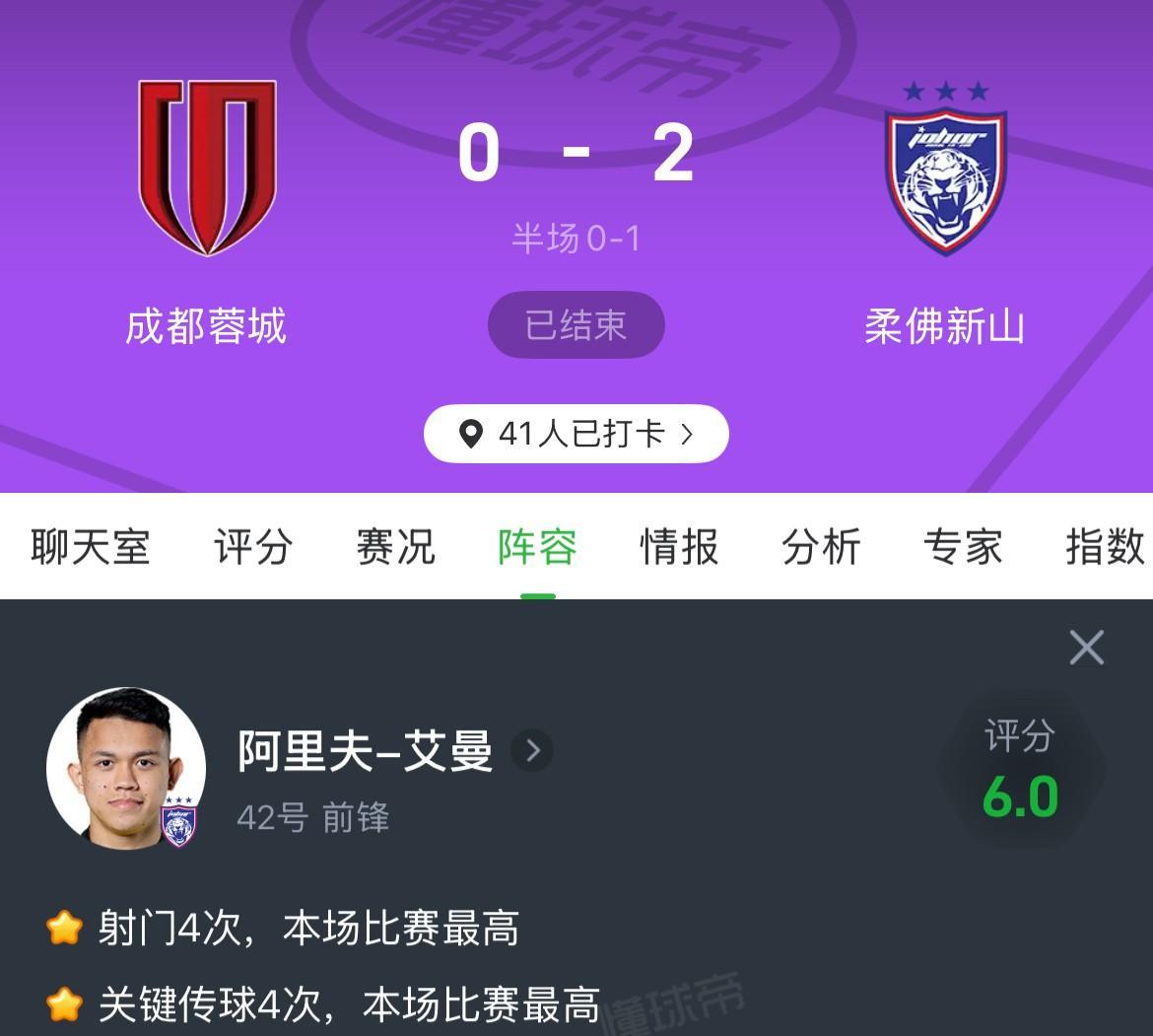Image resolution: width=1153 pixels, height=1036 pixels.
Task: Switch to the 专家 tab
Action: 963,546
